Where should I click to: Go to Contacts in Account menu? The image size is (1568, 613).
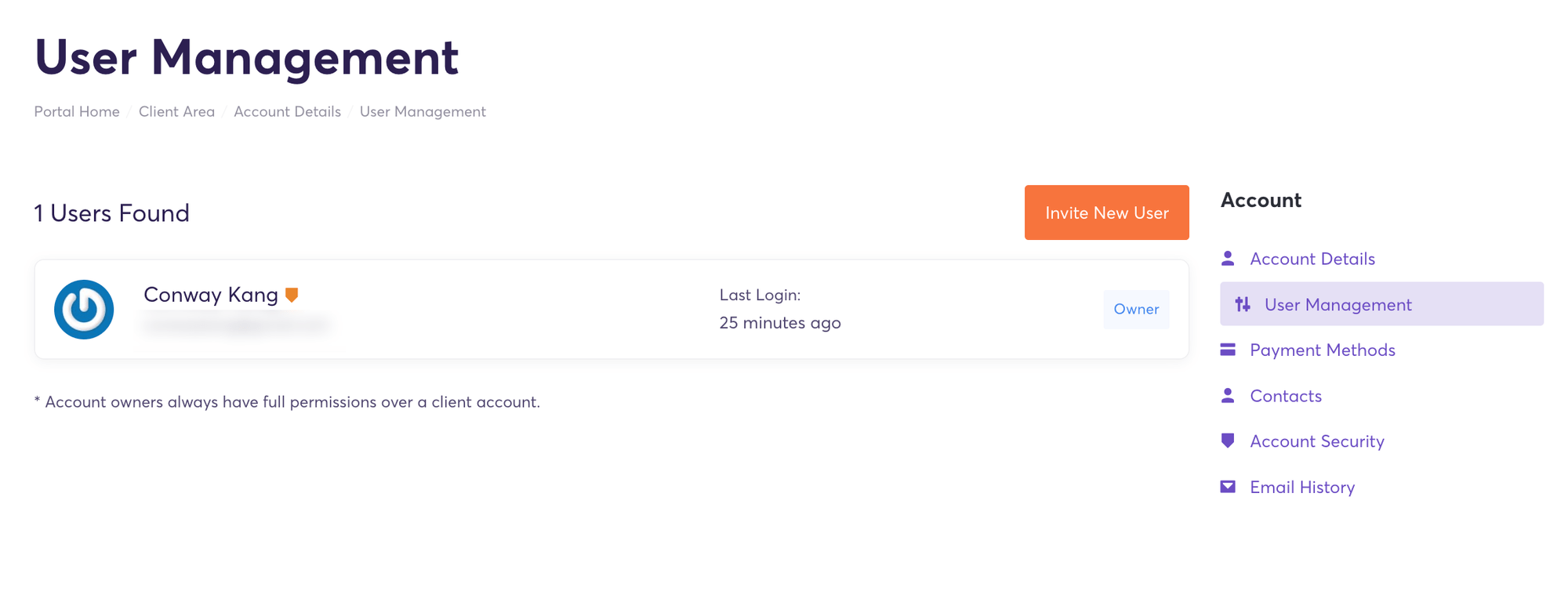(1286, 396)
